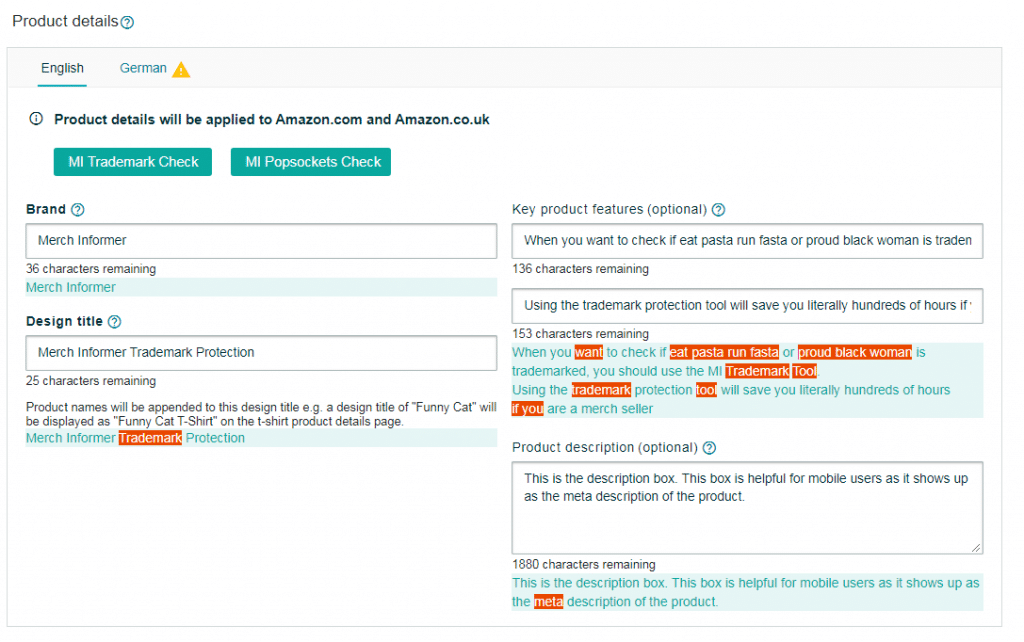1024x642 pixels.
Task: Open help icon beside Product details heading
Action: click(127, 22)
